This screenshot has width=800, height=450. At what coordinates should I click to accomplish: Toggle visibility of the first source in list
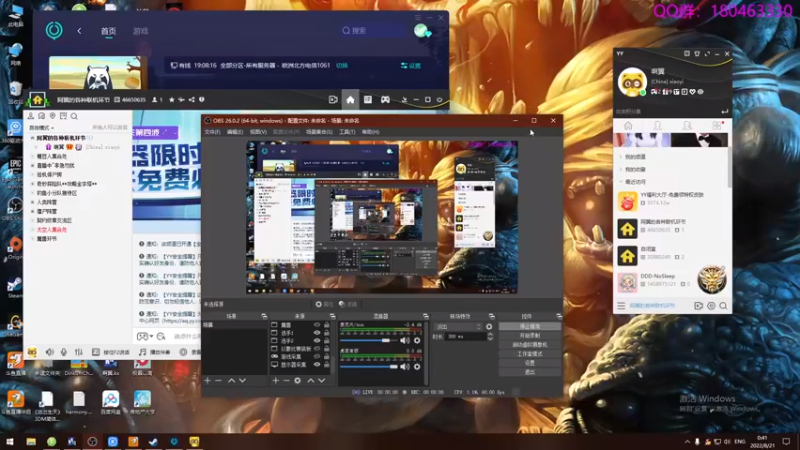[x=317, y=325]
